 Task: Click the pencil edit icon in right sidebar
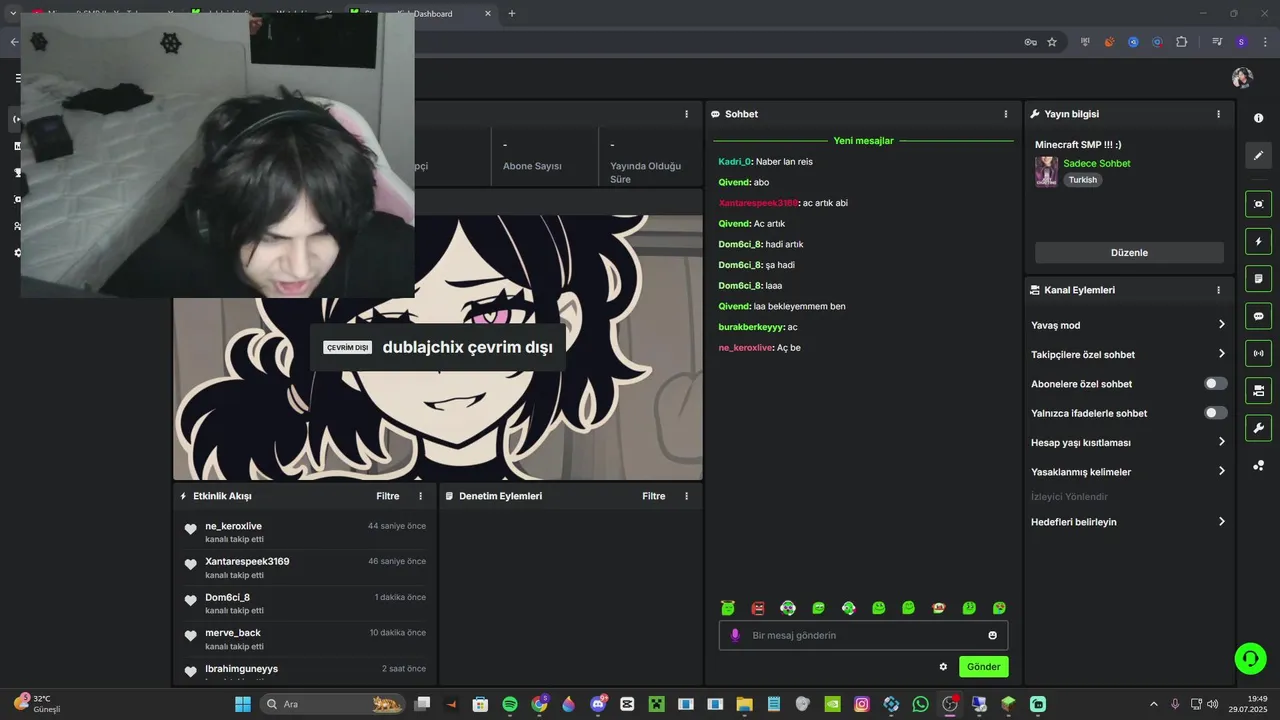(1258, 155)
